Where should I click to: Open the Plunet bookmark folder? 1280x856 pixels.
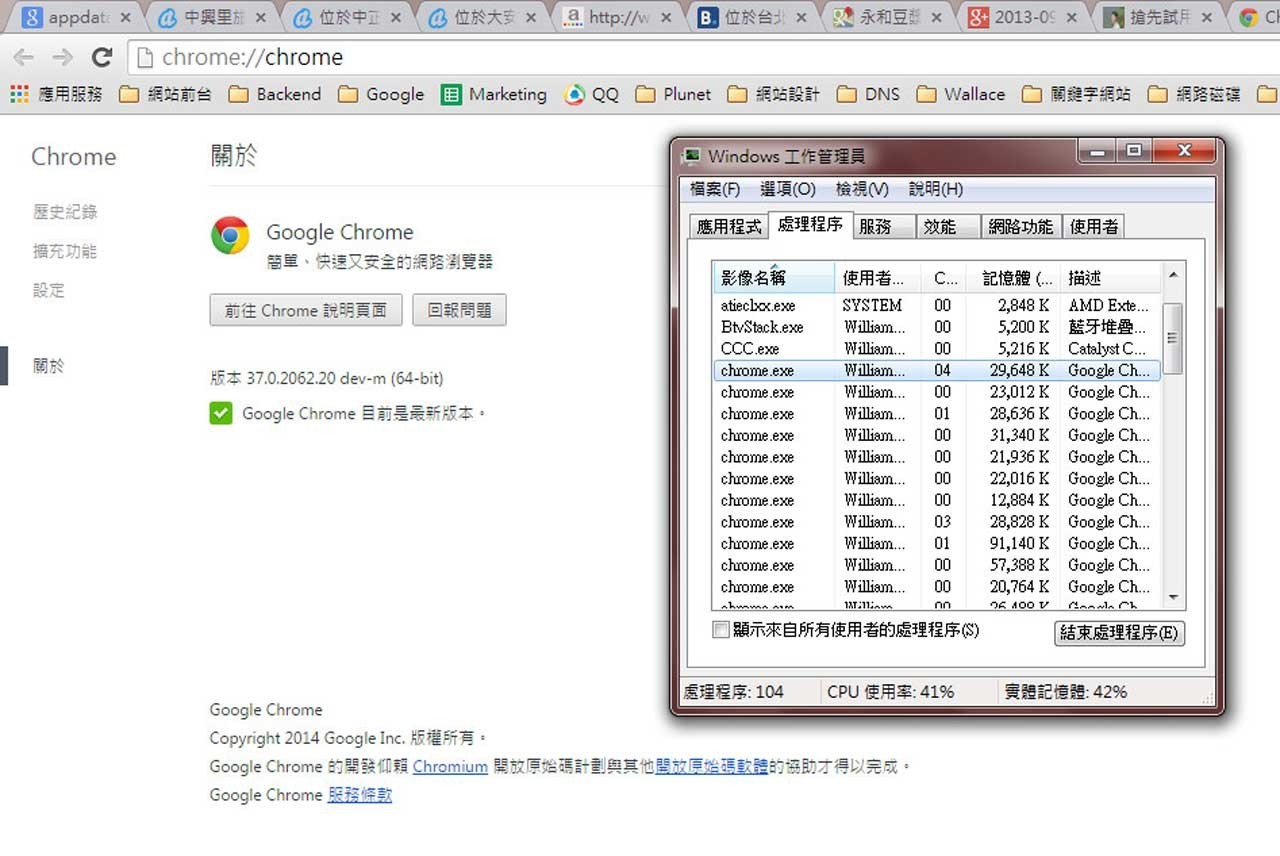673,94
